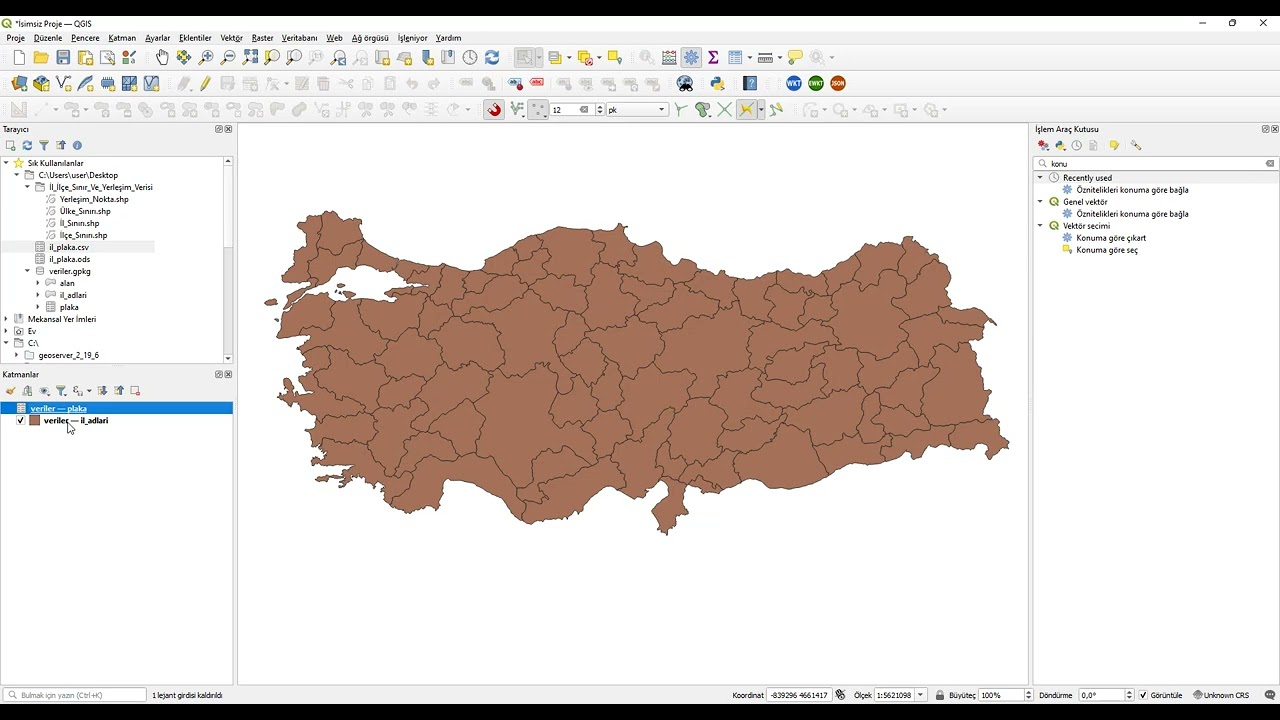Open the Katman menu
Screen dimensions: 1280x720
point(122,38)
